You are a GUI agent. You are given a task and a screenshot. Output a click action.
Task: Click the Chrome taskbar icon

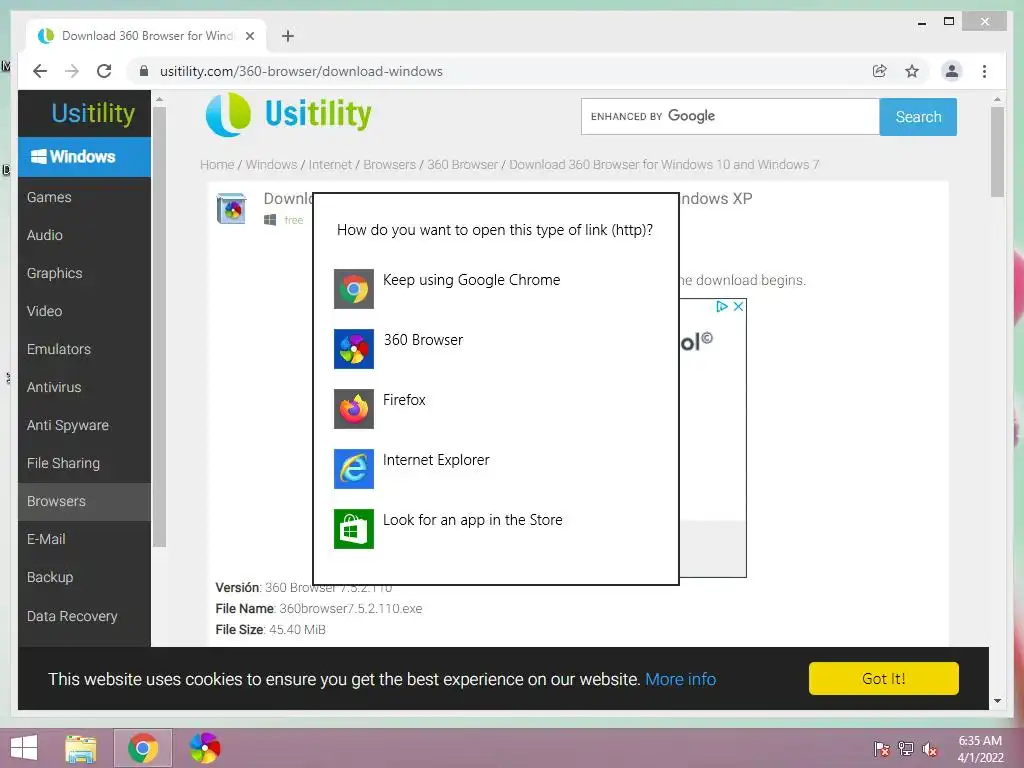(143, 748)
